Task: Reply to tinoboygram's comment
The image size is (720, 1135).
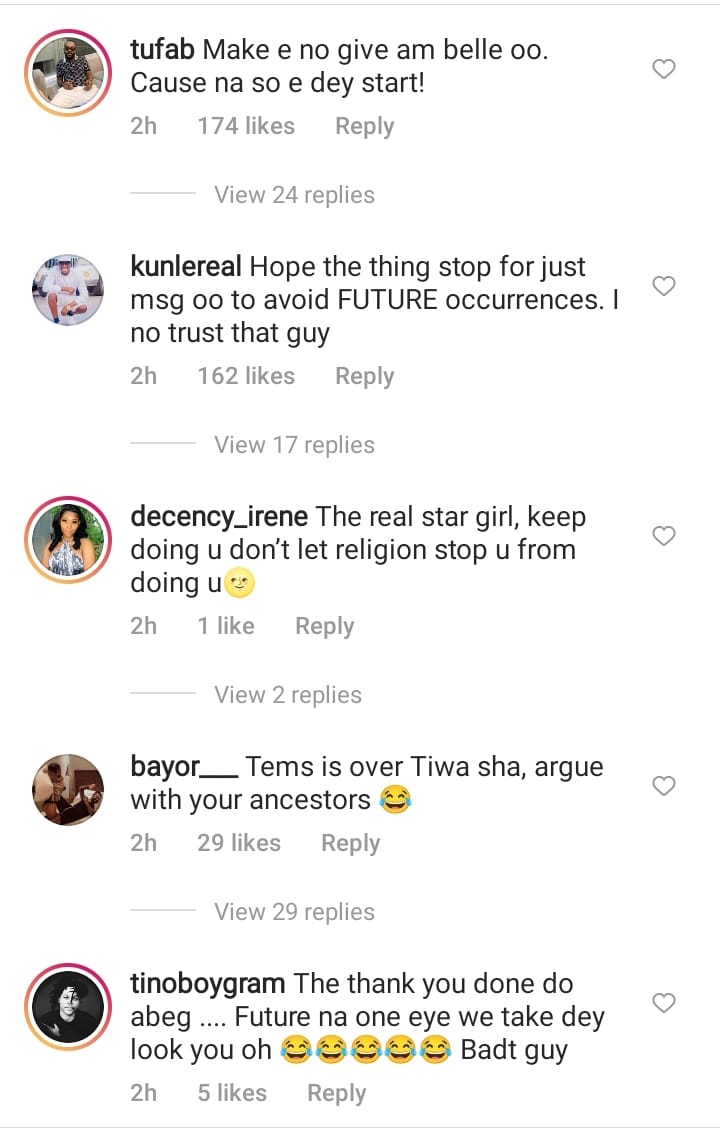Action: [x=336, y=1093]
